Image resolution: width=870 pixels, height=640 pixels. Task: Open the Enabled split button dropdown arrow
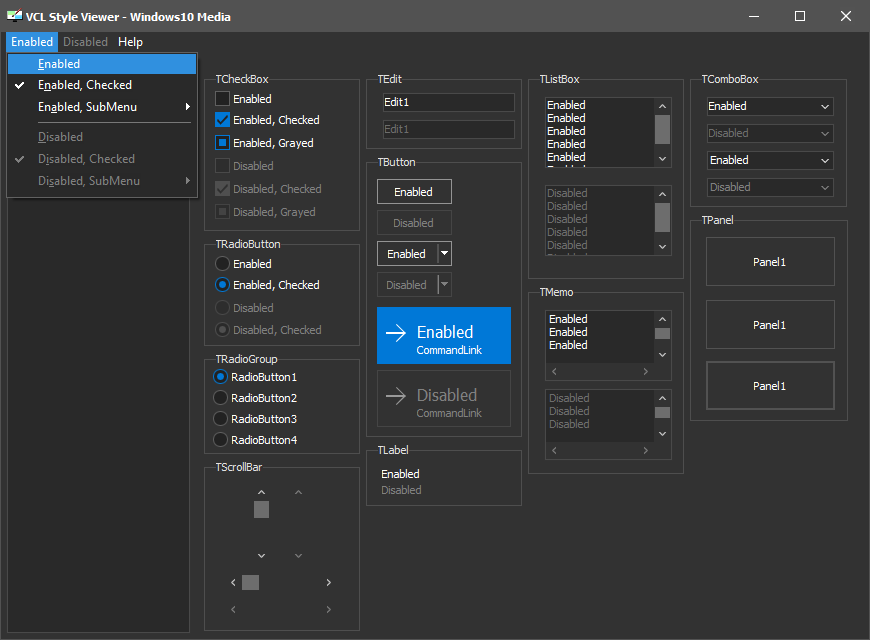pyautogui.click(x=444, y=254)
